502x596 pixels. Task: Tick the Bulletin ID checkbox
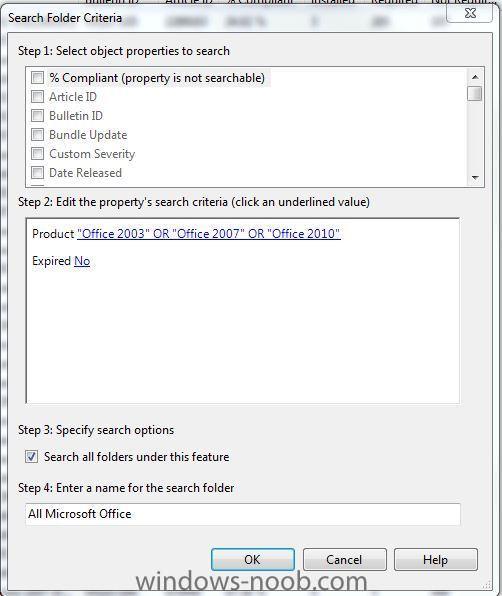[37, 116]
